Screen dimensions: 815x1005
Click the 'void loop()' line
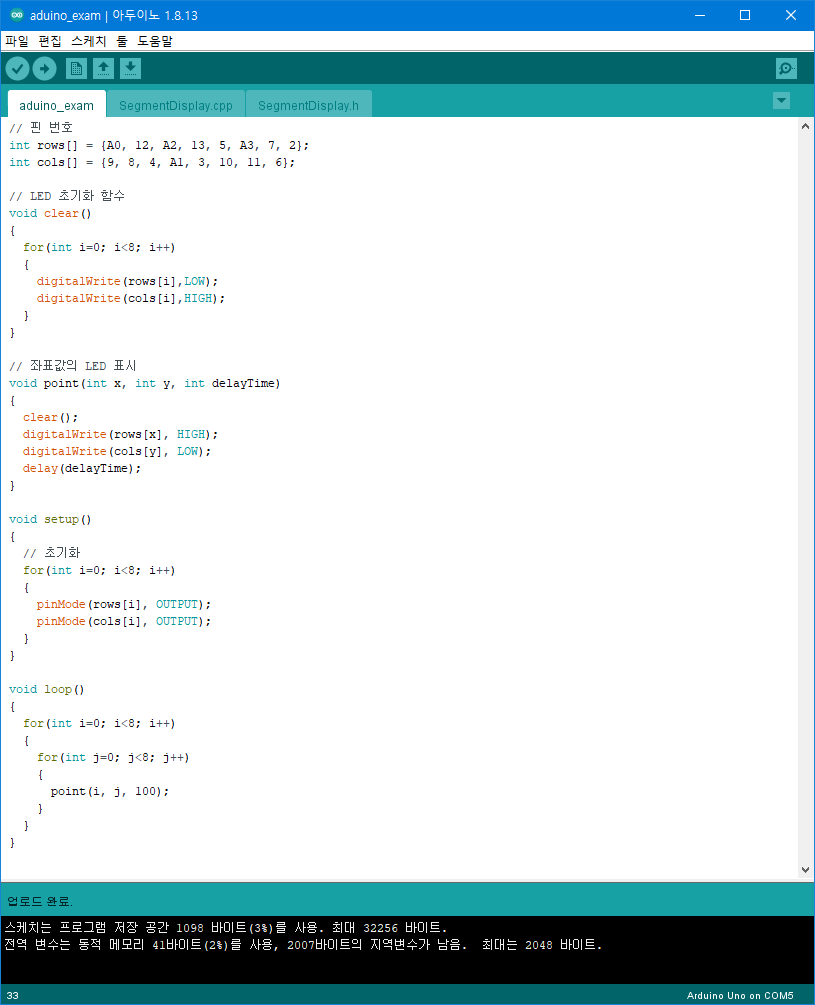coord(47,689)
